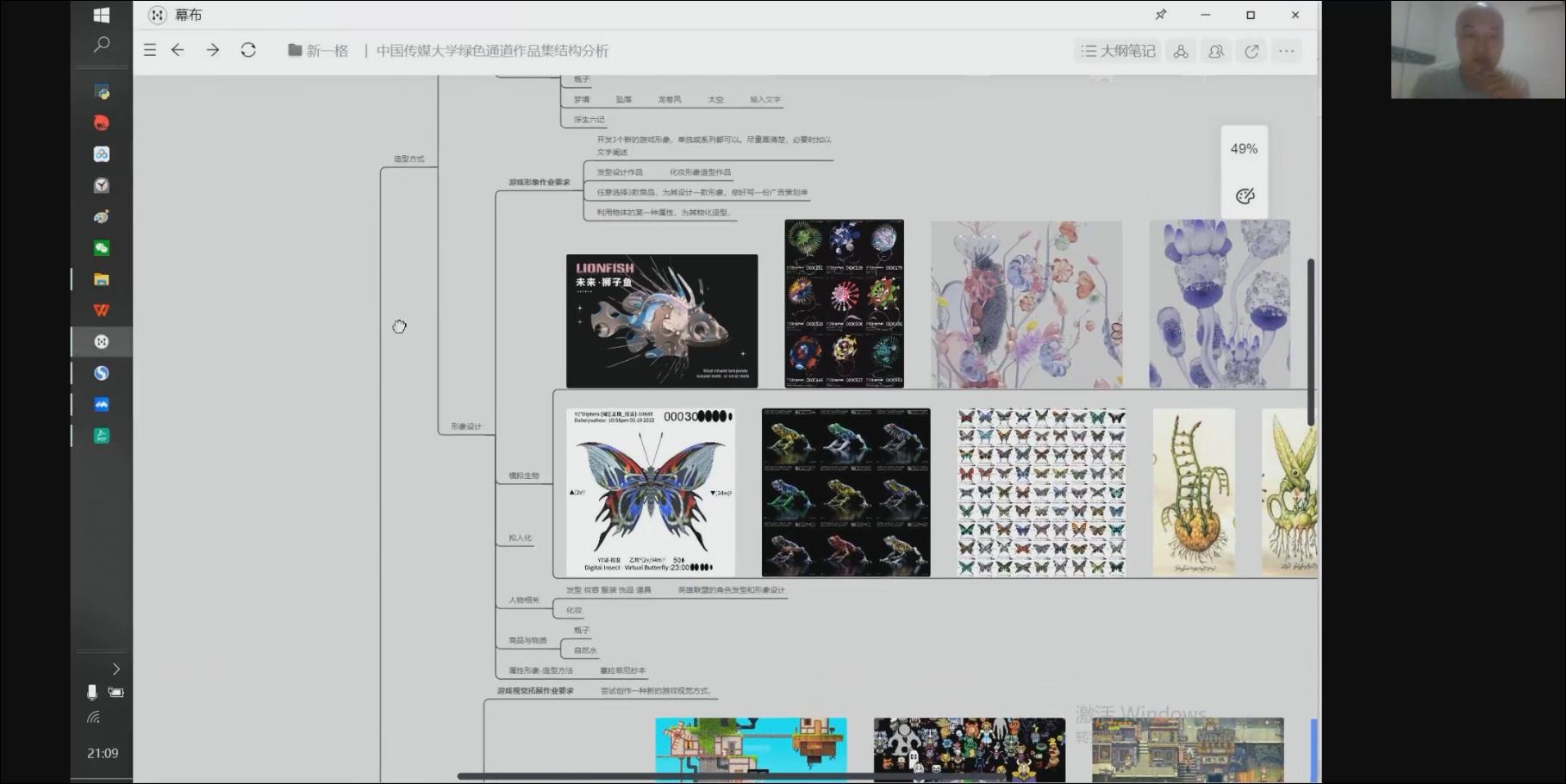Select the 模拟生物 branch node
1566x784 pixels.
[523, 476]
